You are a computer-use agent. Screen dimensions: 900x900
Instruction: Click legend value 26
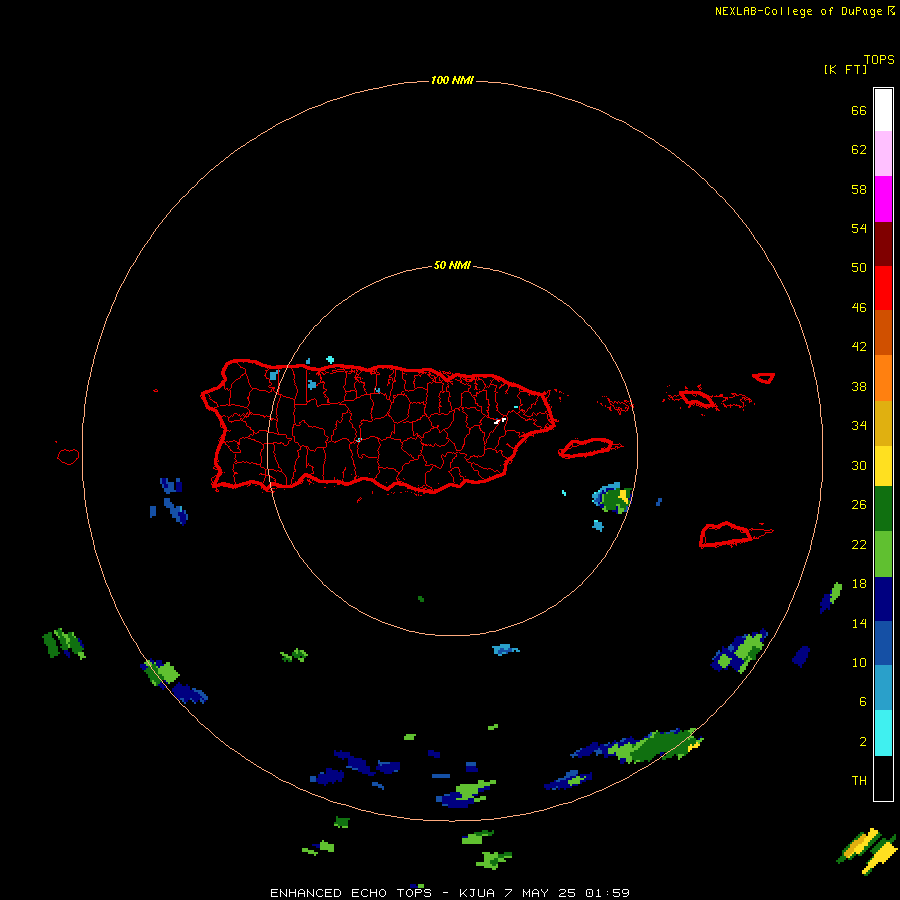click(x=859, y=505)
